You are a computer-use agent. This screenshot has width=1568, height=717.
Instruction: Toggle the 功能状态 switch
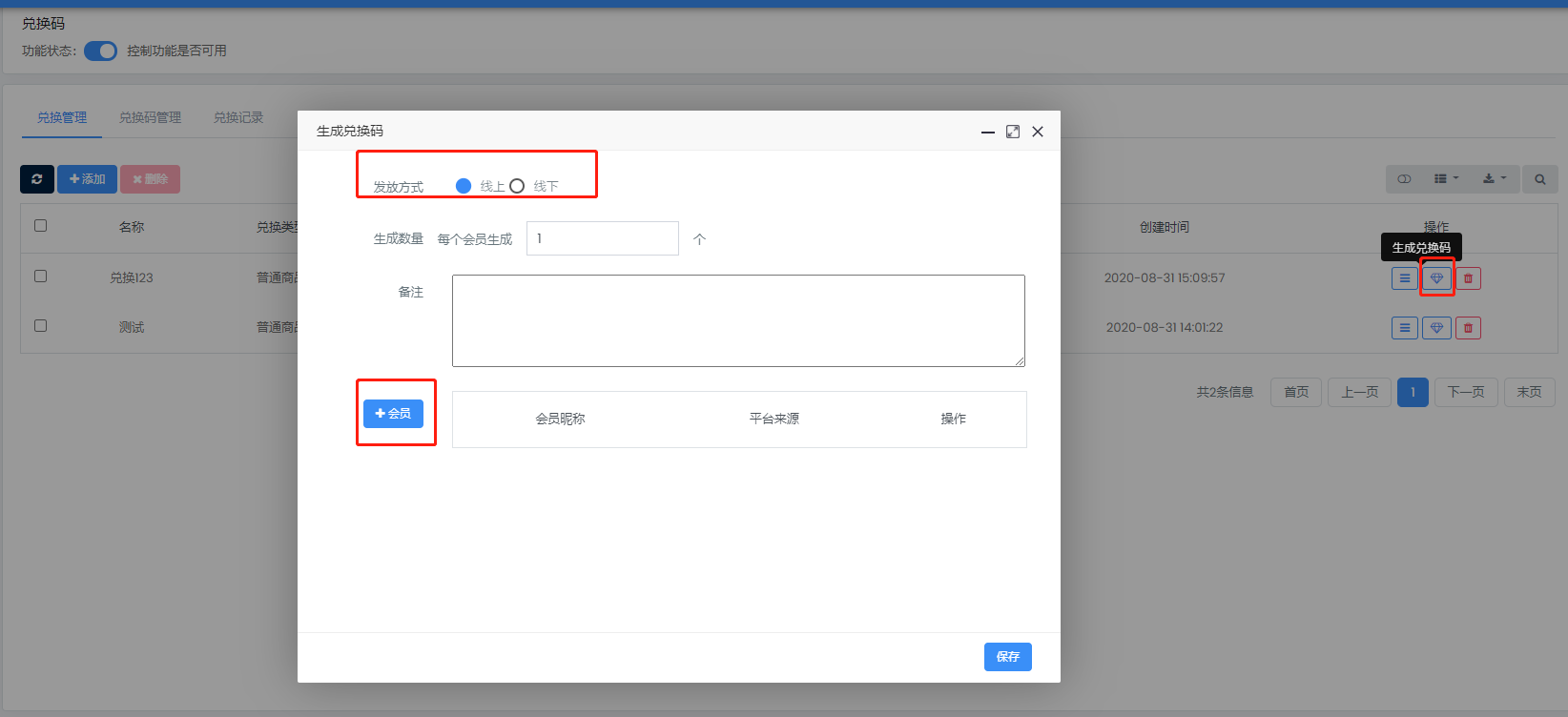100,51
